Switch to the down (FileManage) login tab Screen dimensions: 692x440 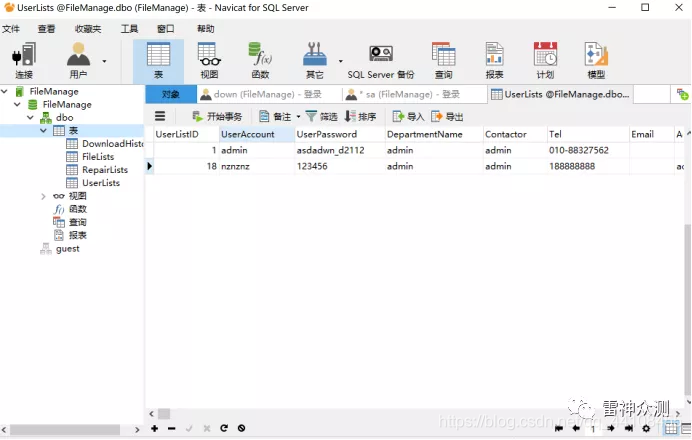[268, 94]
